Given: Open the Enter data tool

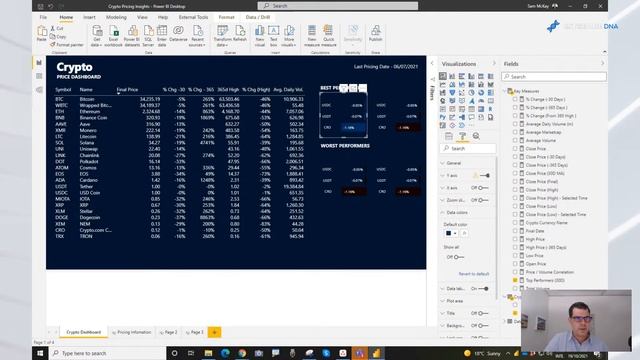Looking at the screenshot, I should [x=162, y=36].
